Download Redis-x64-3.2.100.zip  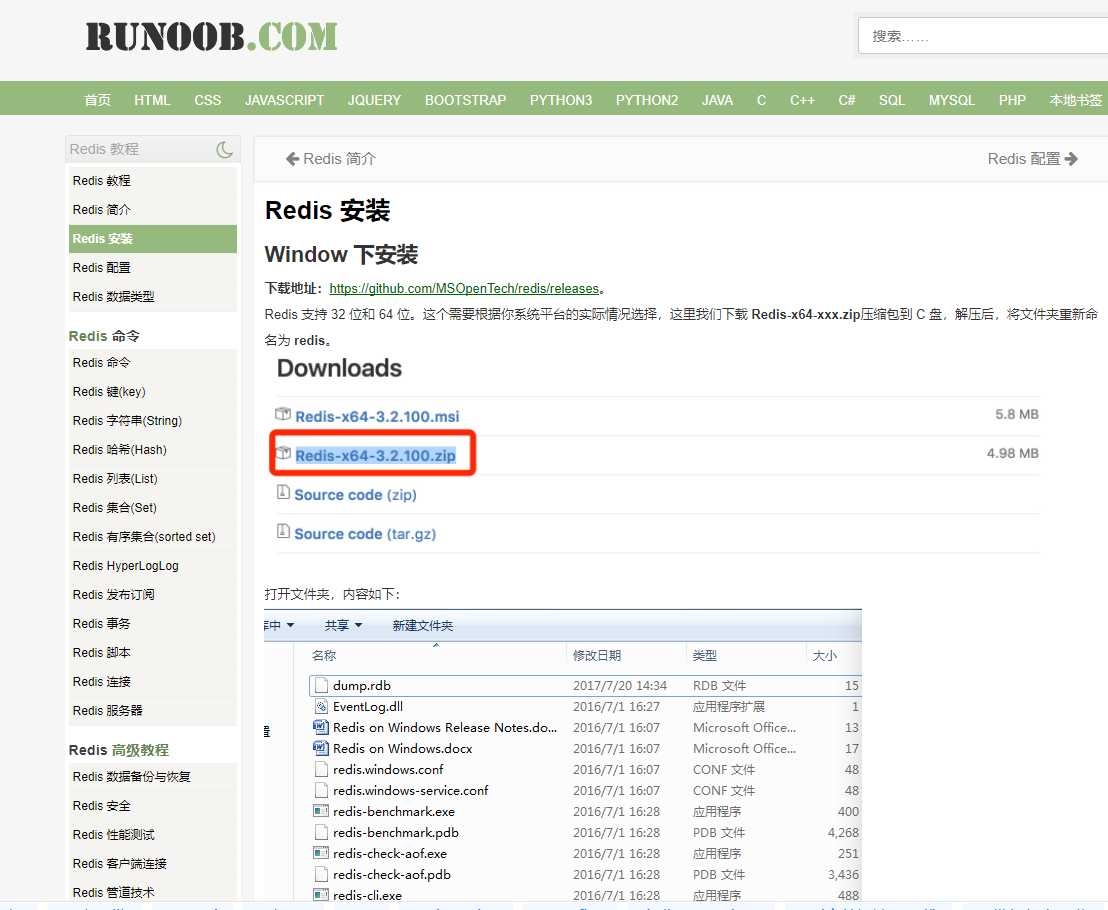point(375,456)
